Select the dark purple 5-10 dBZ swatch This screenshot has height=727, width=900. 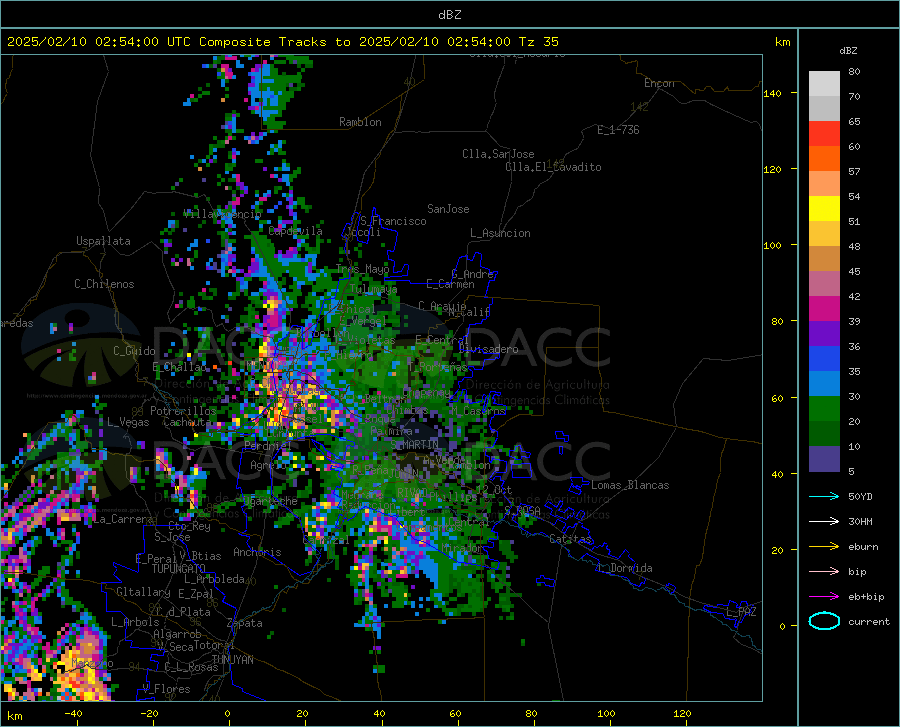tap(824, 459)
